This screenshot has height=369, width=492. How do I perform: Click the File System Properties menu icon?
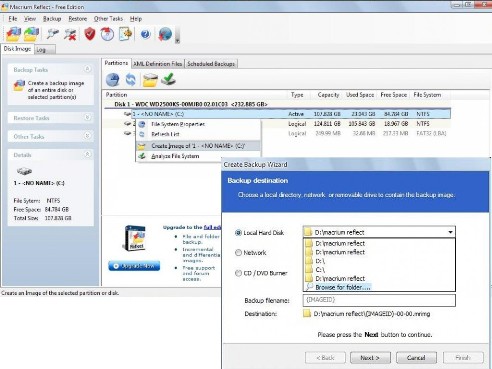pyautogui.click(x=142, y=124)
